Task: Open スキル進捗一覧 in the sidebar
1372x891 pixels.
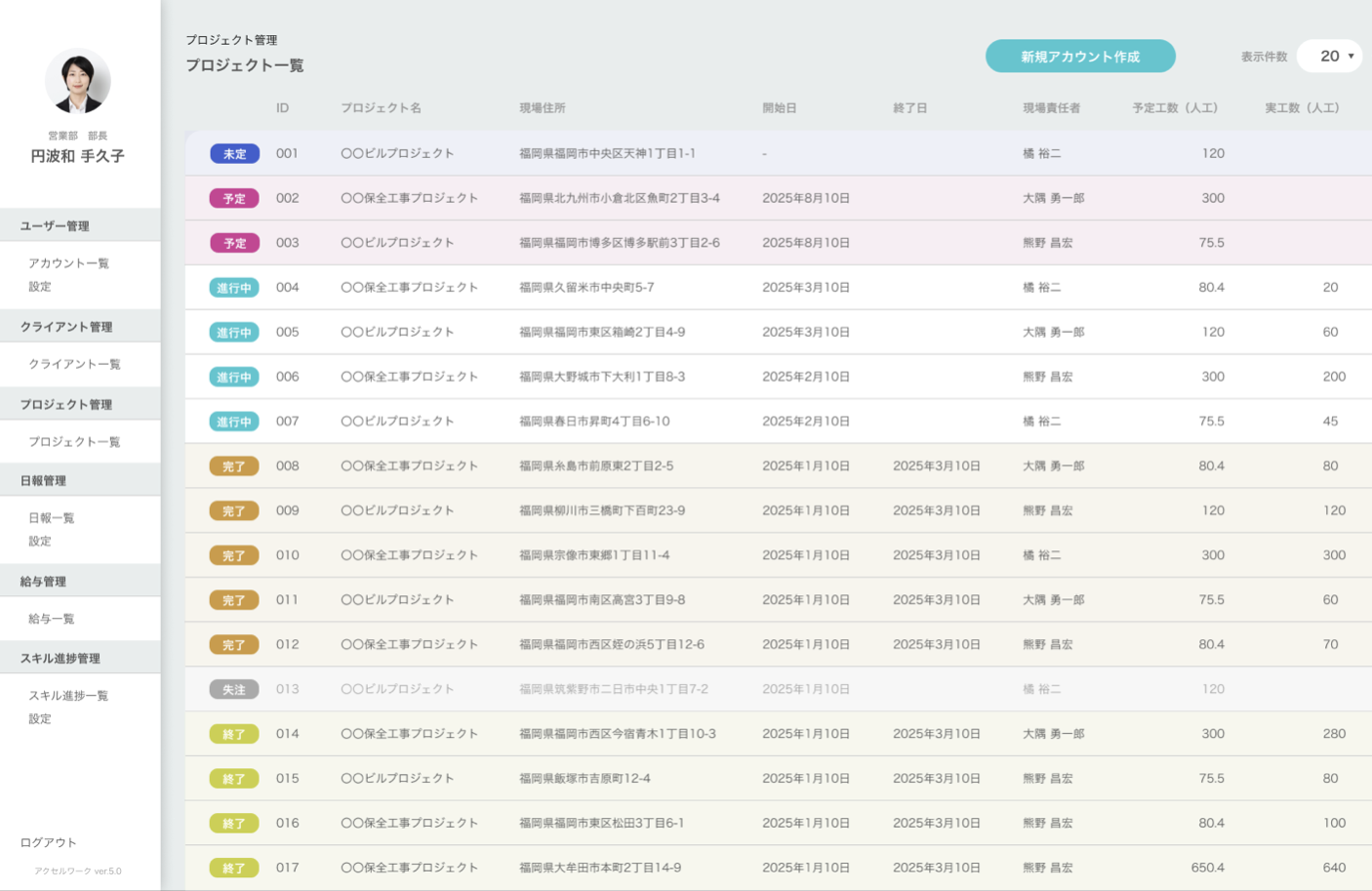Action: click(x=68, y=696)
